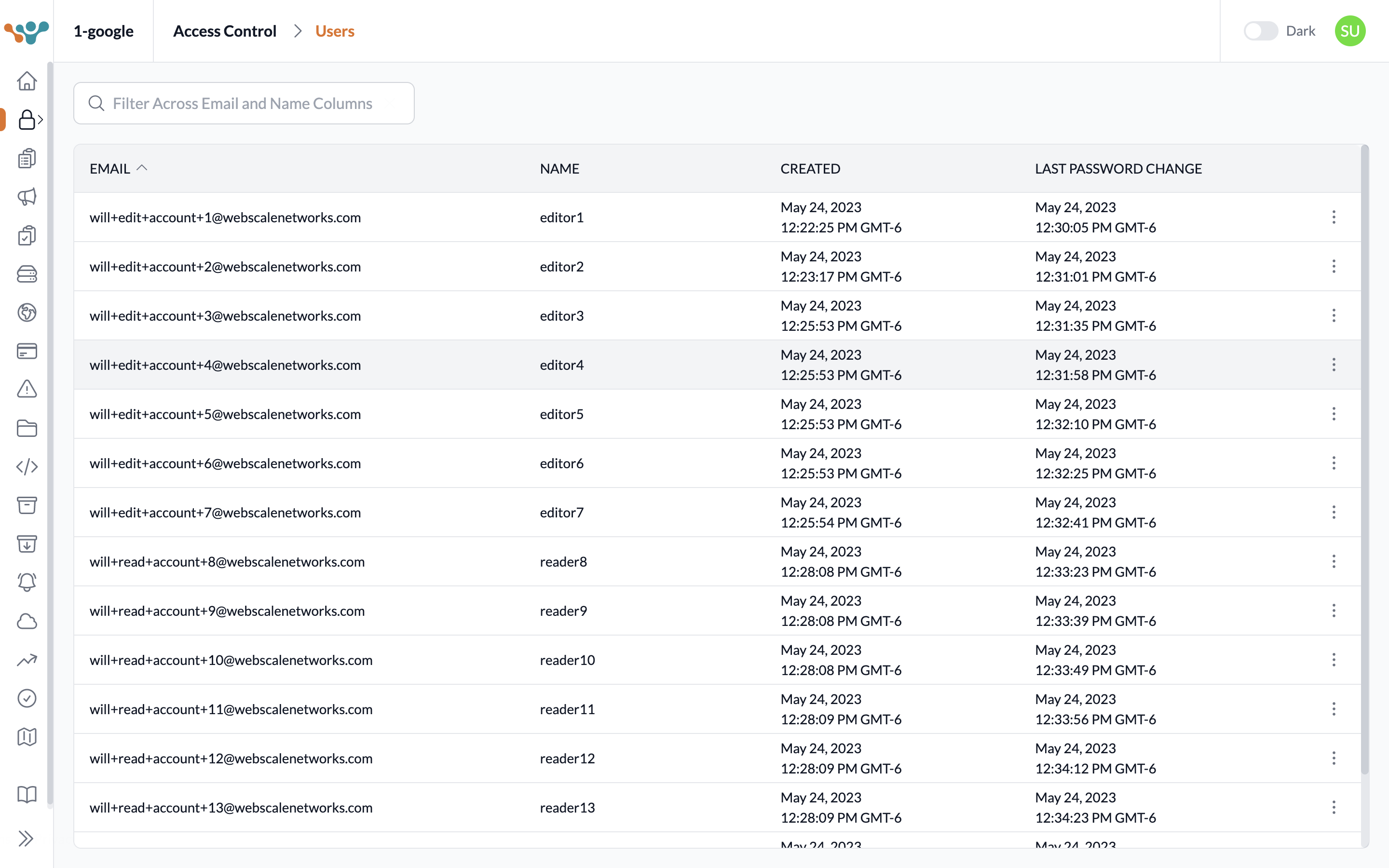The image size is (1389, 868).
Task: Open the Home icon in sidebar
Action: pyautogui.click(x=27, y=81)
